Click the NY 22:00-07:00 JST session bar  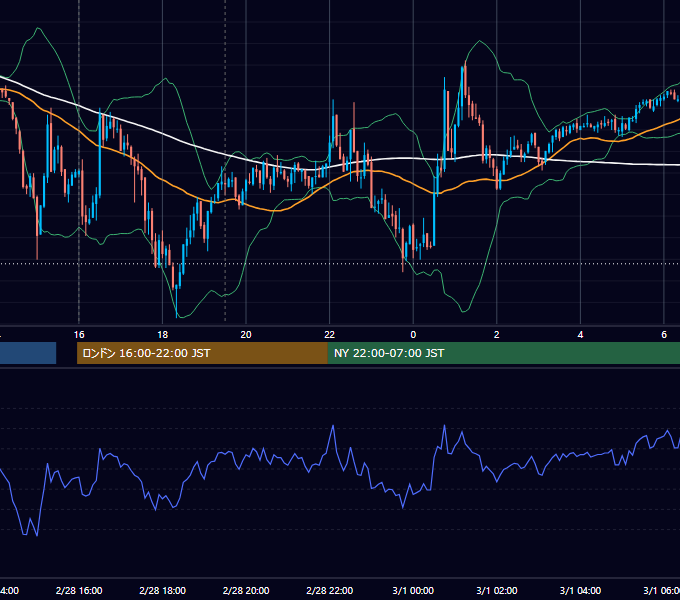[x=504, y=353]
